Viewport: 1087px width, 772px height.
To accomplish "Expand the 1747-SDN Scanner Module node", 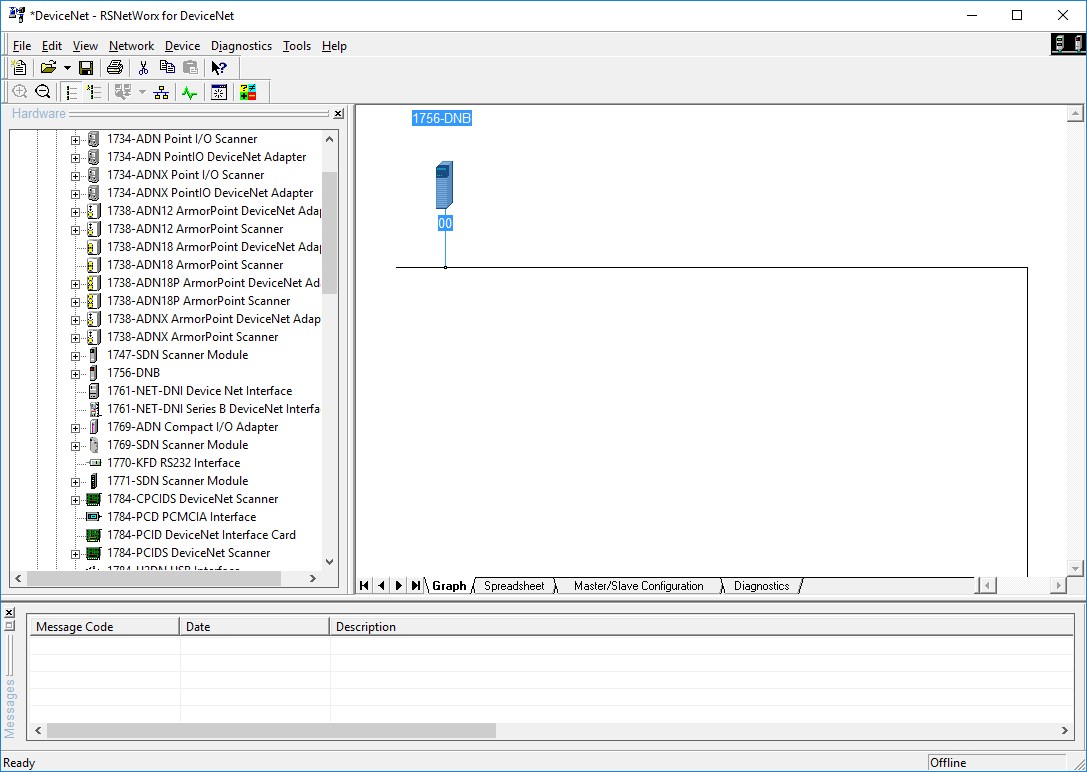I will pyautogui.click(x=76, y=356).
